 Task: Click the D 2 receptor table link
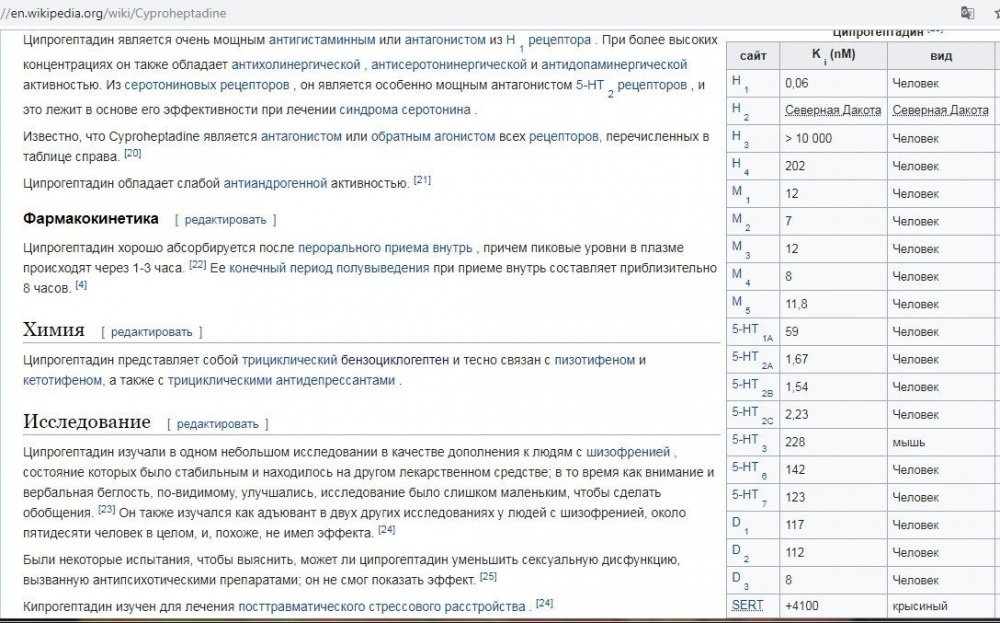click(x=740, y=552)
